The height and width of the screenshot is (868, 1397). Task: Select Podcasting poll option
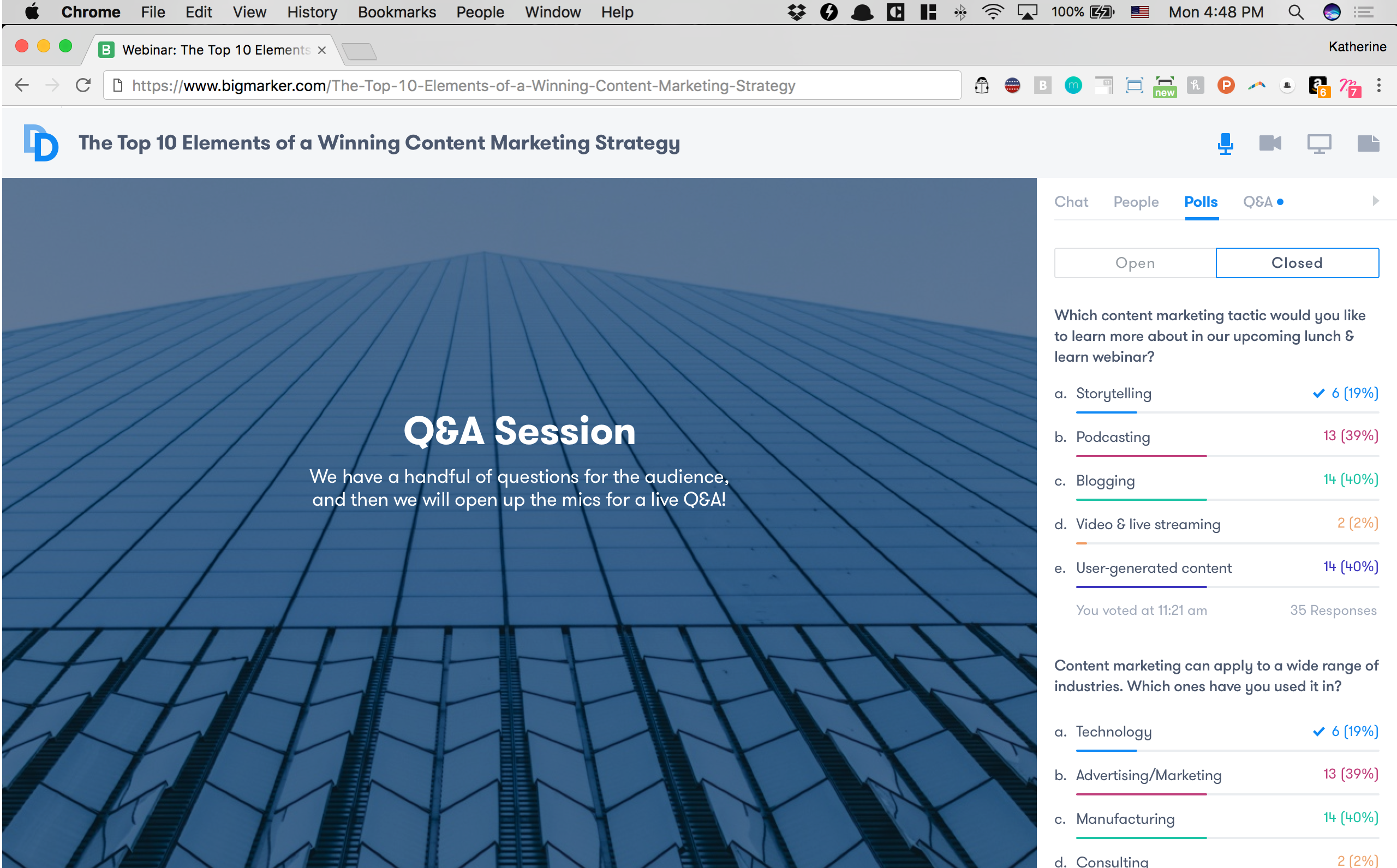[x=1112, y=437]
